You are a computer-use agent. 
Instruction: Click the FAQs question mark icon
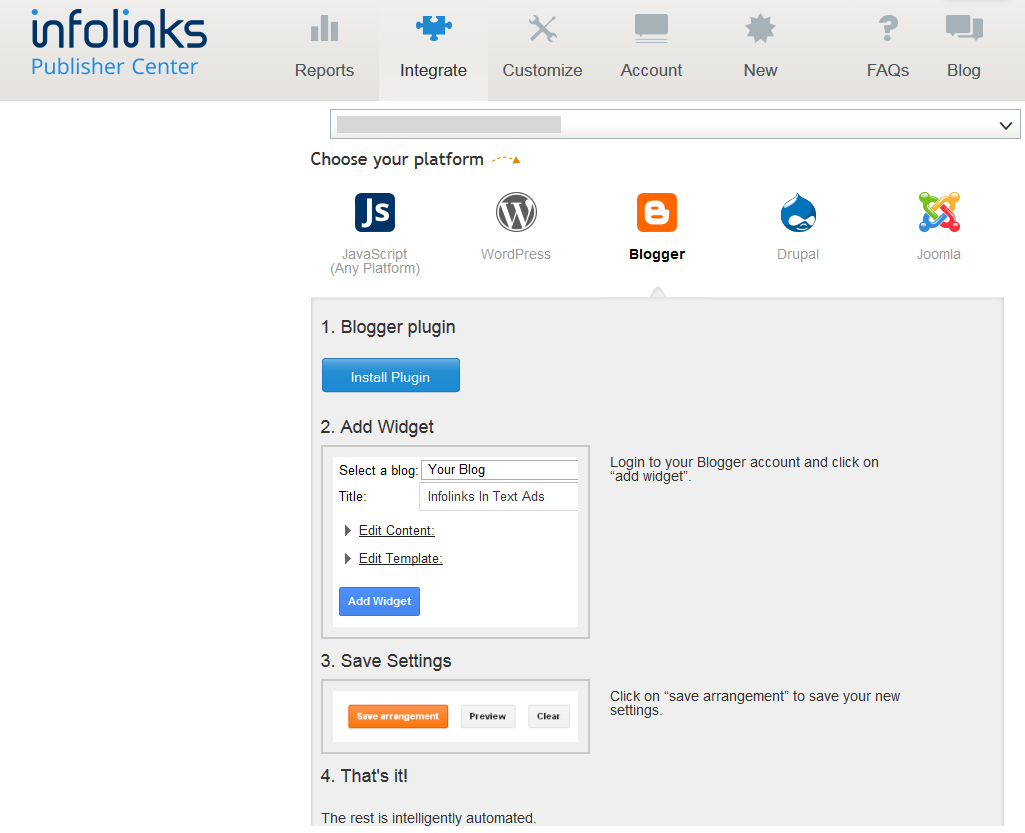click(888, 28)
